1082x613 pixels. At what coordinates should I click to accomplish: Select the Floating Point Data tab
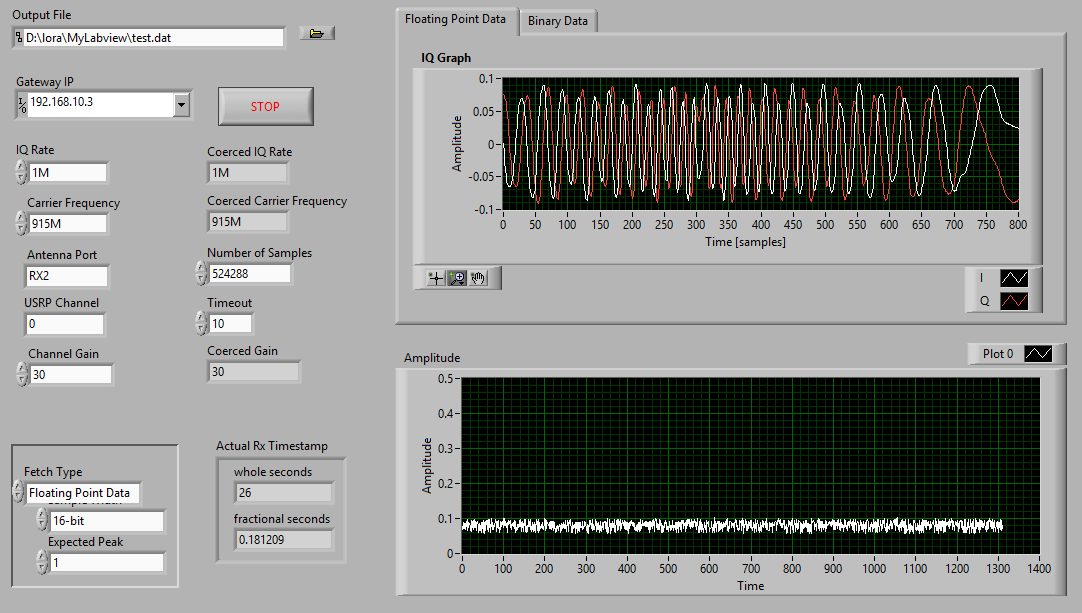coord(456,19)
